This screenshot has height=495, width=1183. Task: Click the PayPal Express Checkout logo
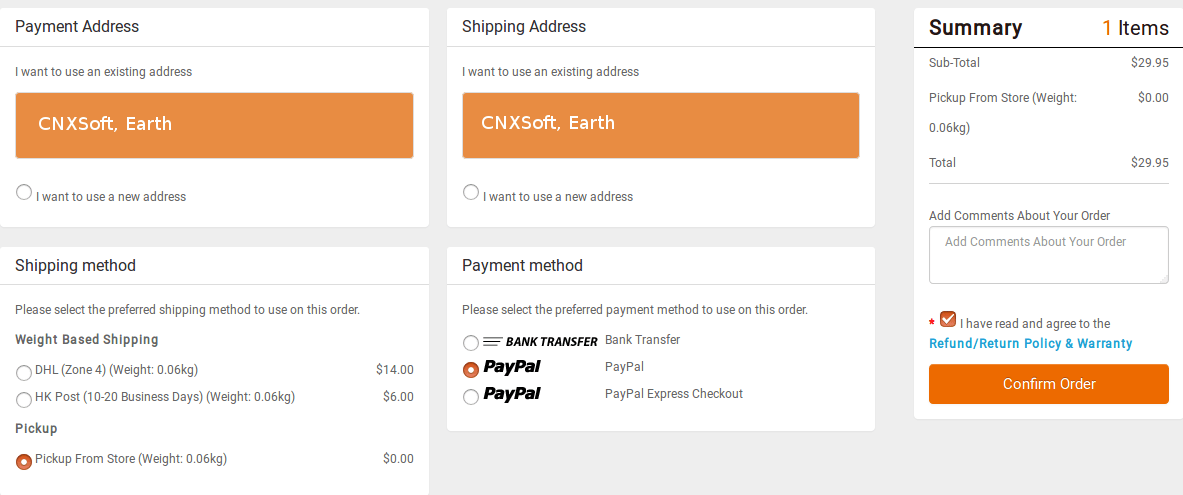tap(512, 394)
